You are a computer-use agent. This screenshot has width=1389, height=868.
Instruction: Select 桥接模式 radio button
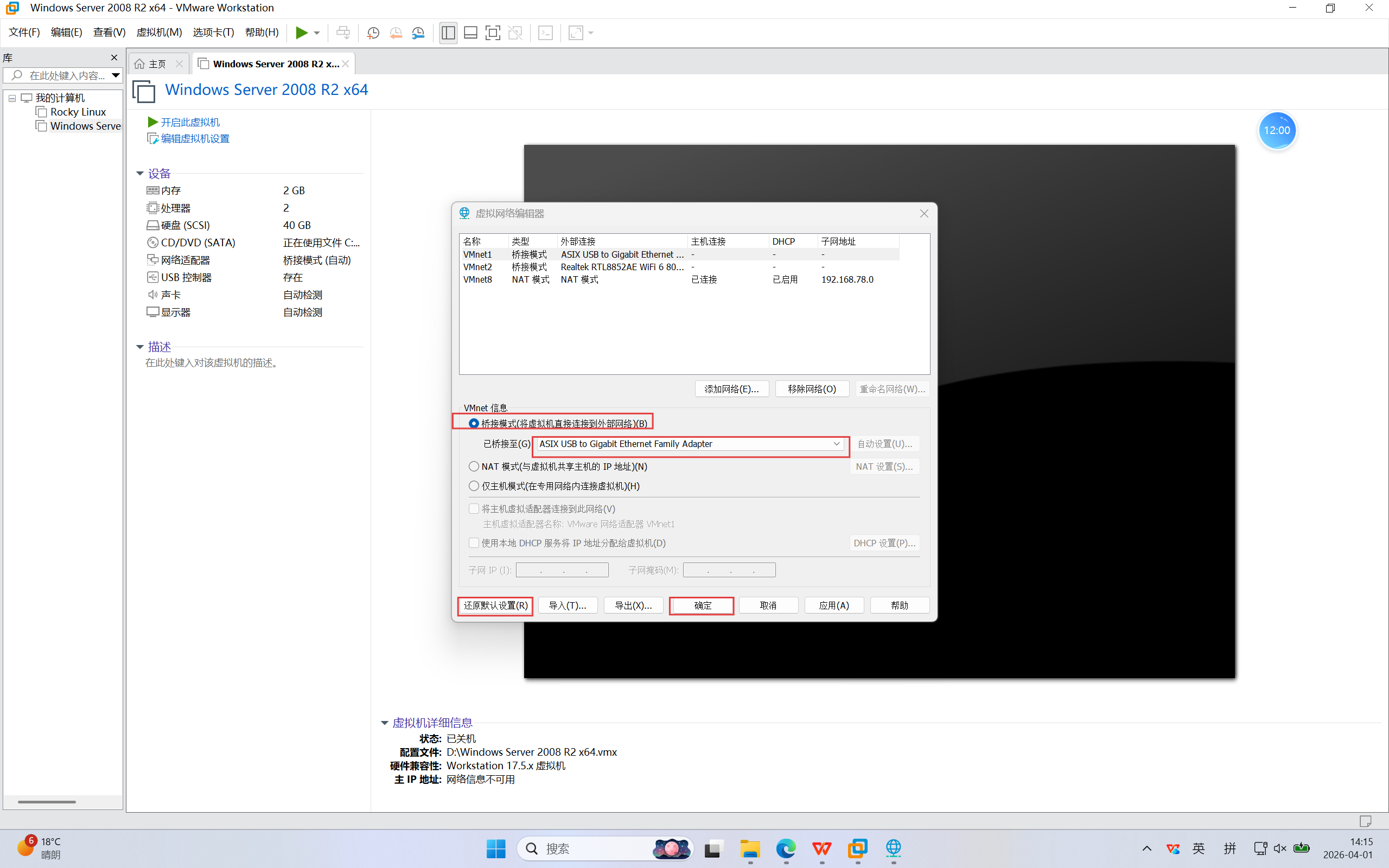tap(474, 424)
